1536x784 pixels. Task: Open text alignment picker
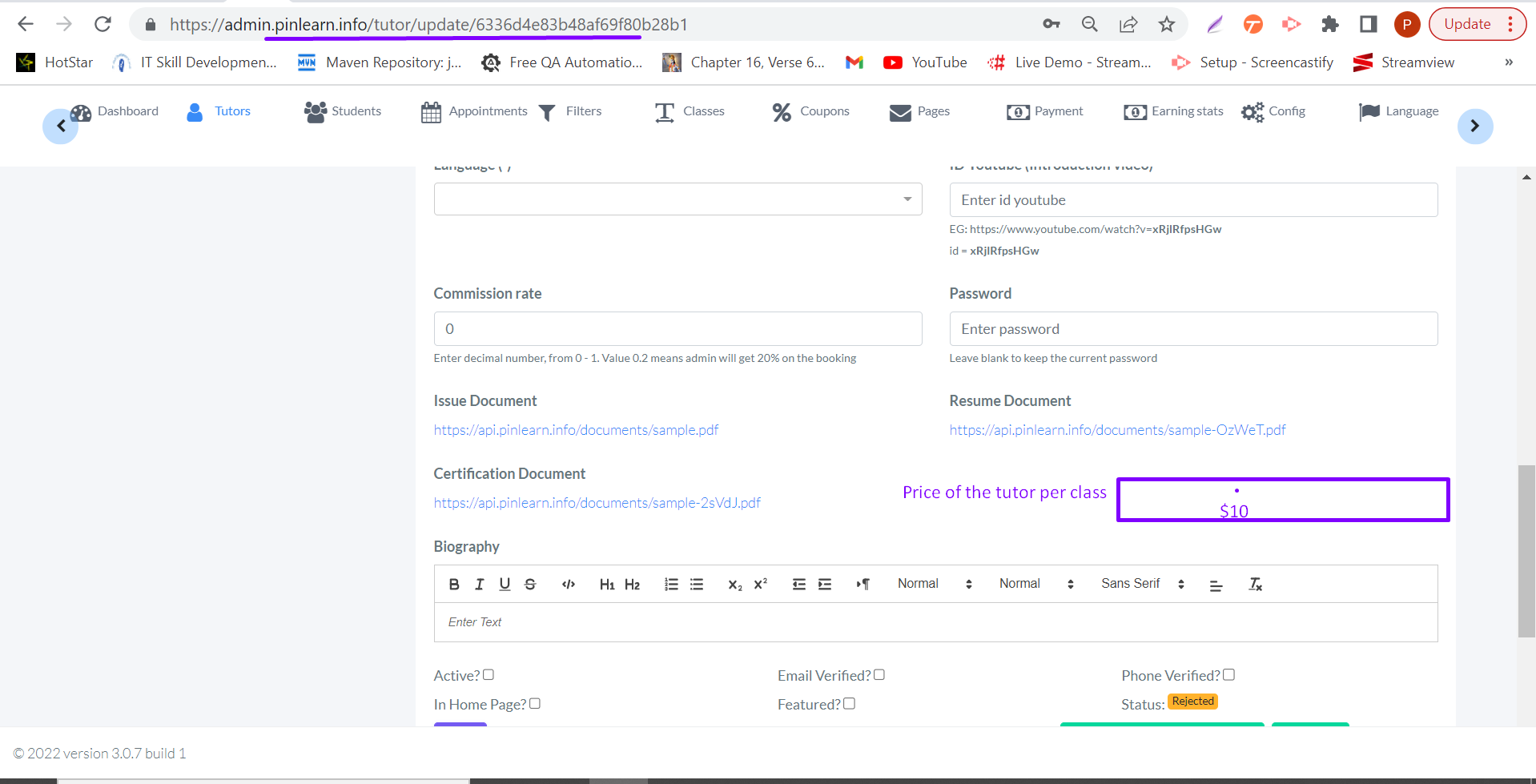(1216, 585)
